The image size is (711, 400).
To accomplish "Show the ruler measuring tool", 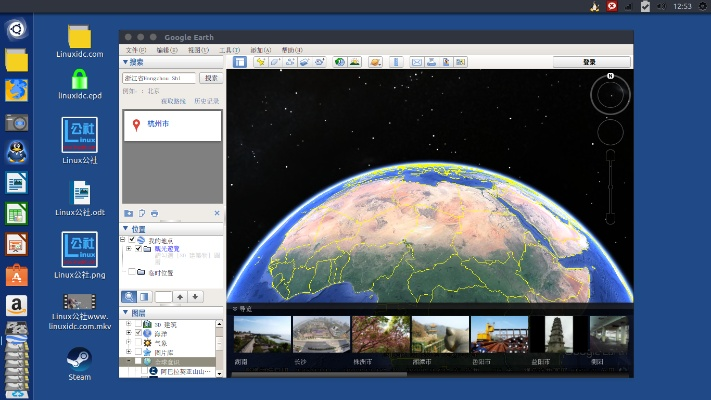I will coord(396,62).
